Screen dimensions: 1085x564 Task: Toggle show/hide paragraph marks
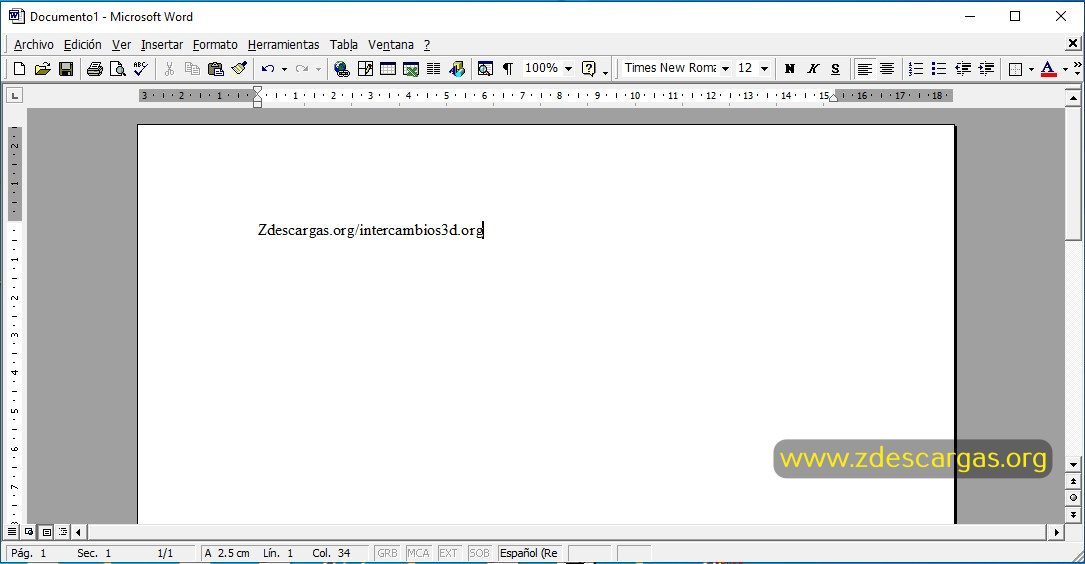coord(508,69)
